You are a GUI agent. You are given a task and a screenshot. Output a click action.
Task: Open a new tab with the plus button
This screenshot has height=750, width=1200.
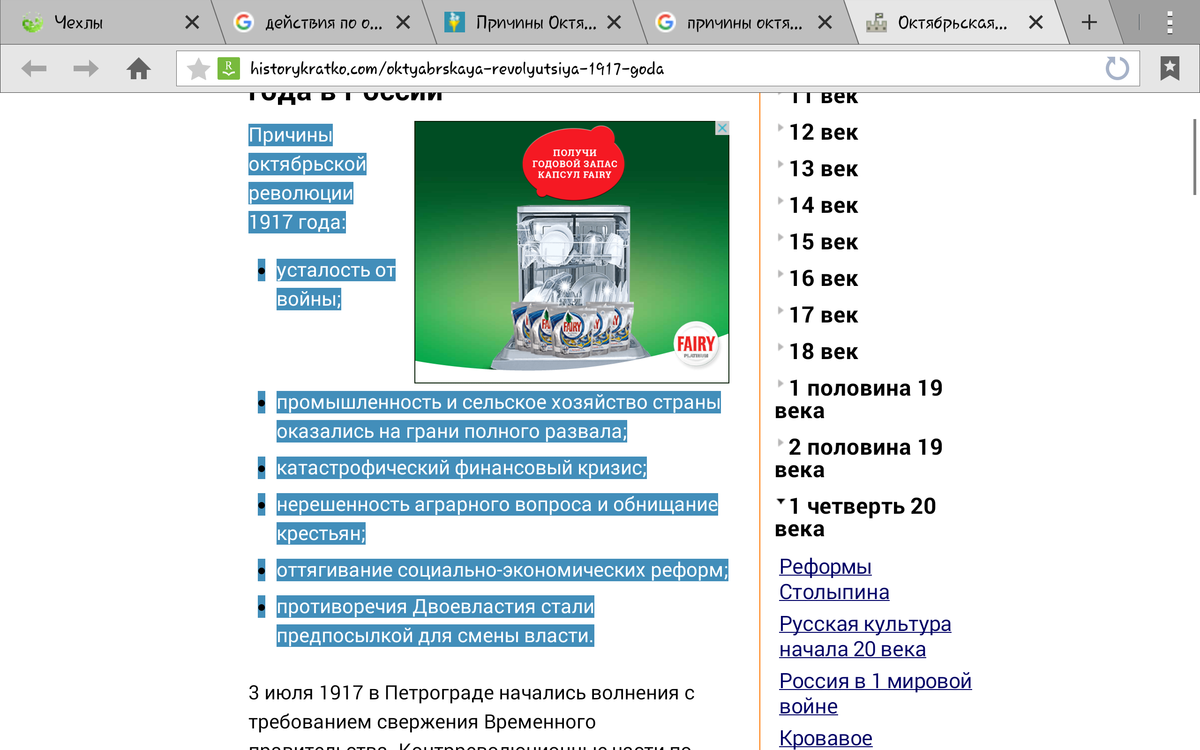click(1089, 22)
